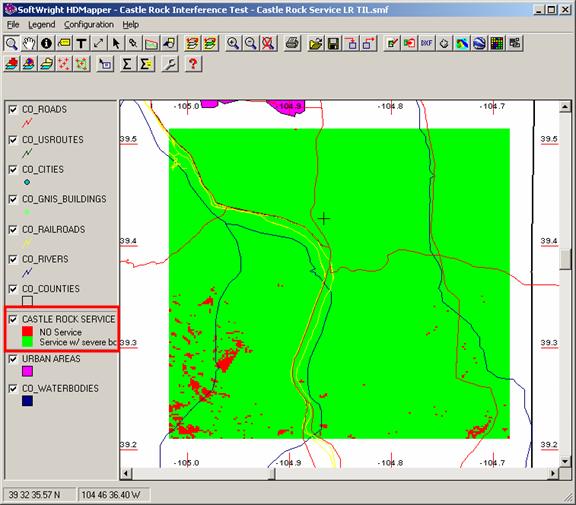The width and height of the screenshot is (576, 505).
Task: Click the red NO Service color swatch
Action: 27,332
